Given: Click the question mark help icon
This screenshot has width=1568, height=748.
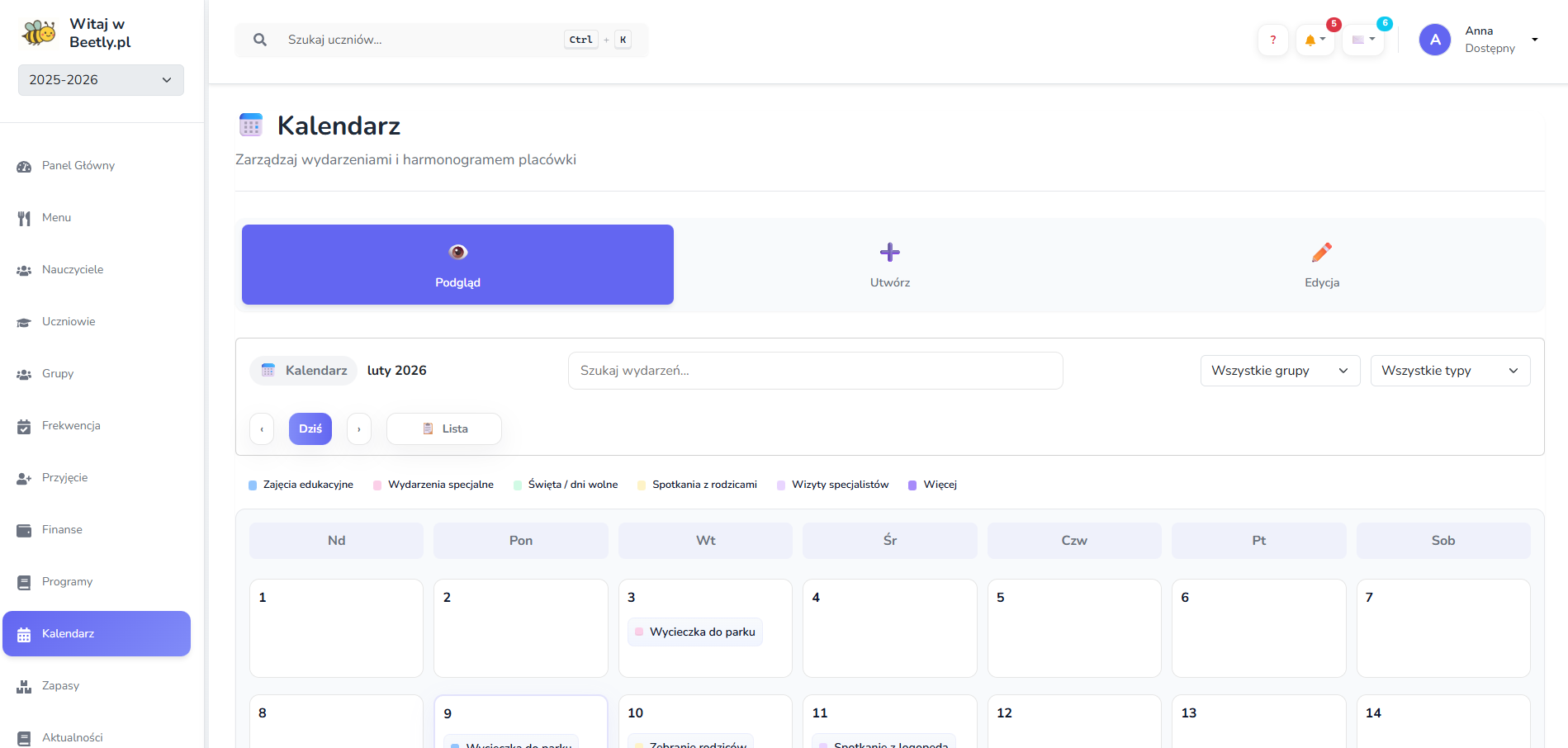Looking at the screenshot, I should pyautogui.click(x=1272, y=40).
